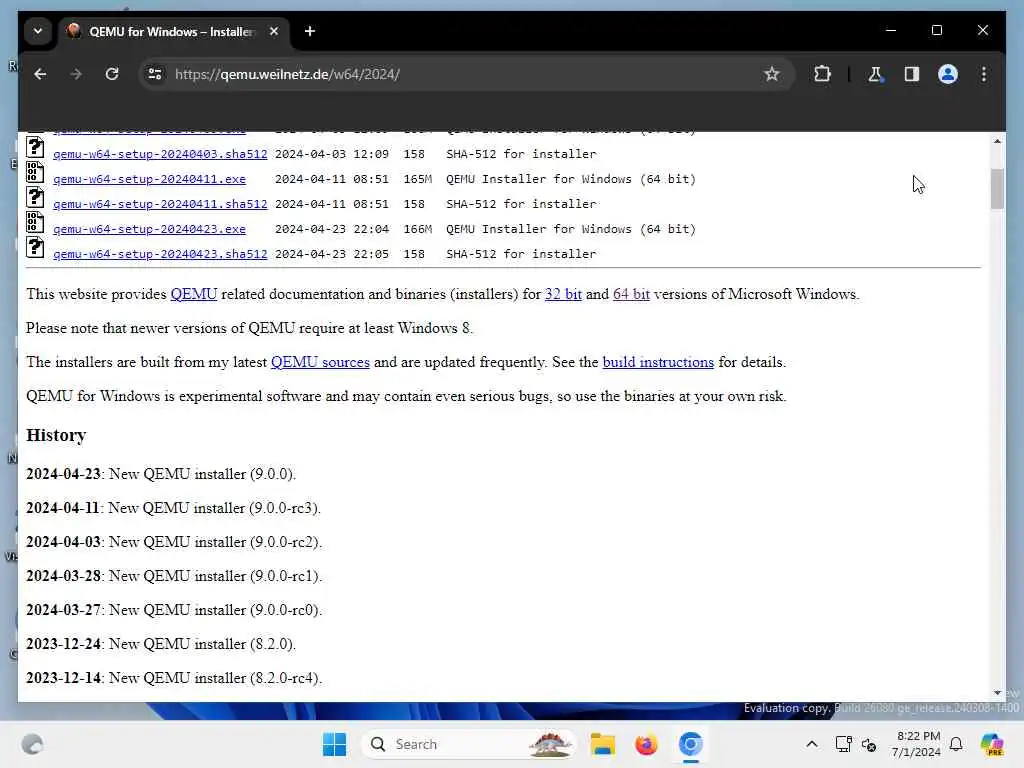Viewport: 1024px width, 768px height.
Task: Click the scrollbar down arrow
Action: point(997,693)
